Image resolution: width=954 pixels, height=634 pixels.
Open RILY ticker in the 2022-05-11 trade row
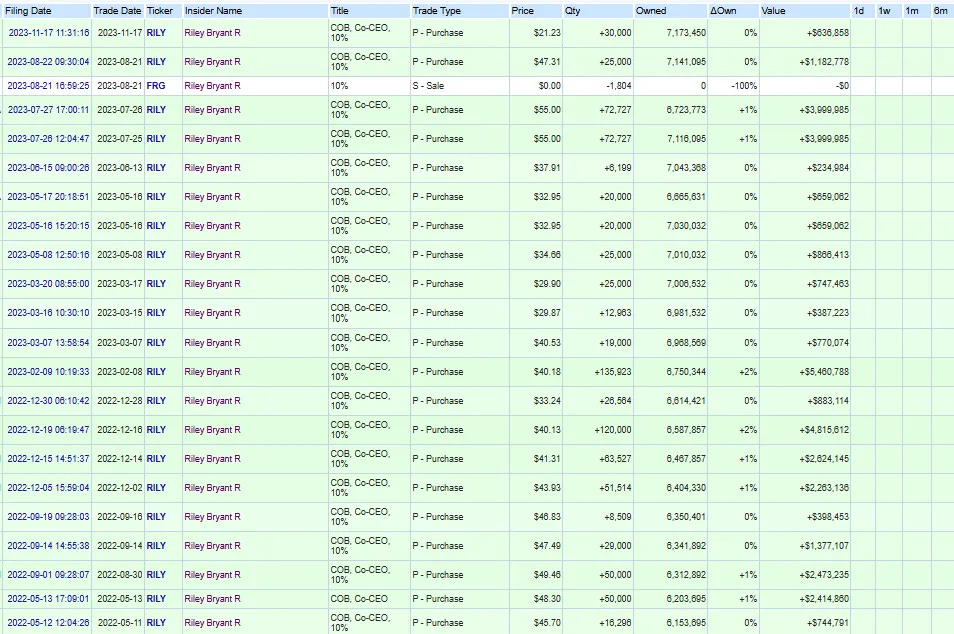pyautogui.click(x=156, y=622)
